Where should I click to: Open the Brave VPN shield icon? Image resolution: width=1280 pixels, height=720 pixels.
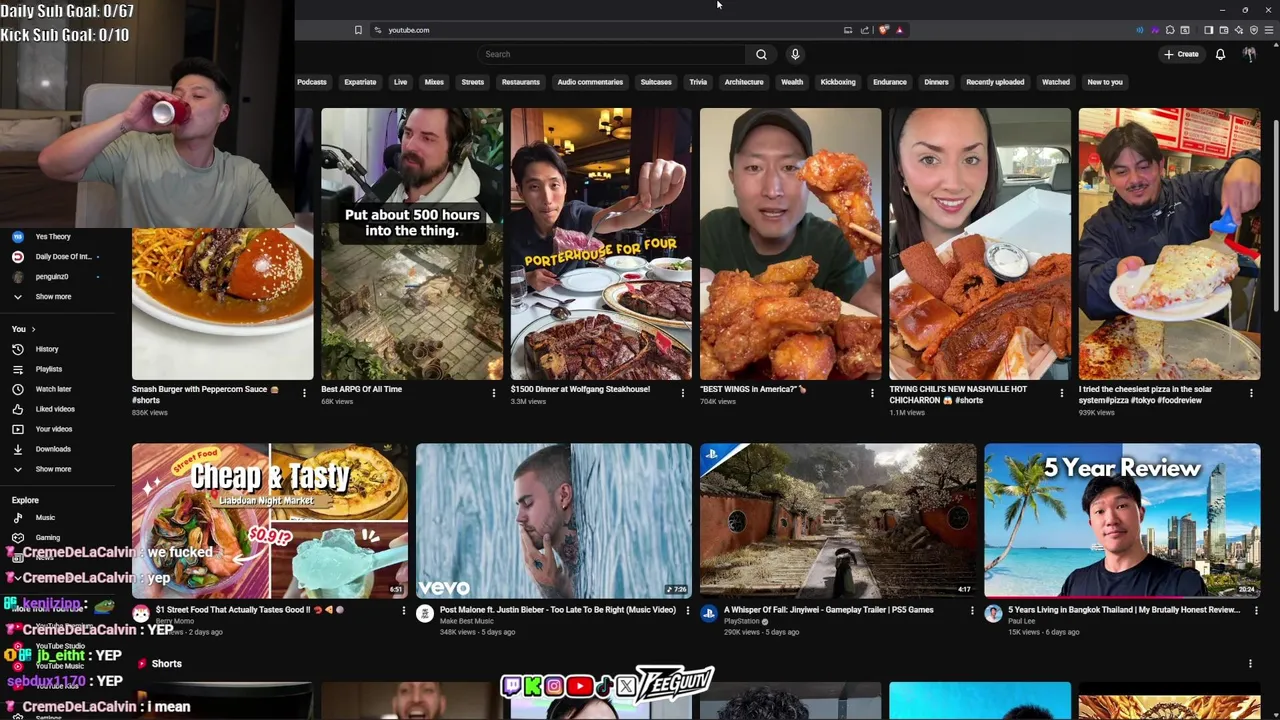tap(1253, 30)
